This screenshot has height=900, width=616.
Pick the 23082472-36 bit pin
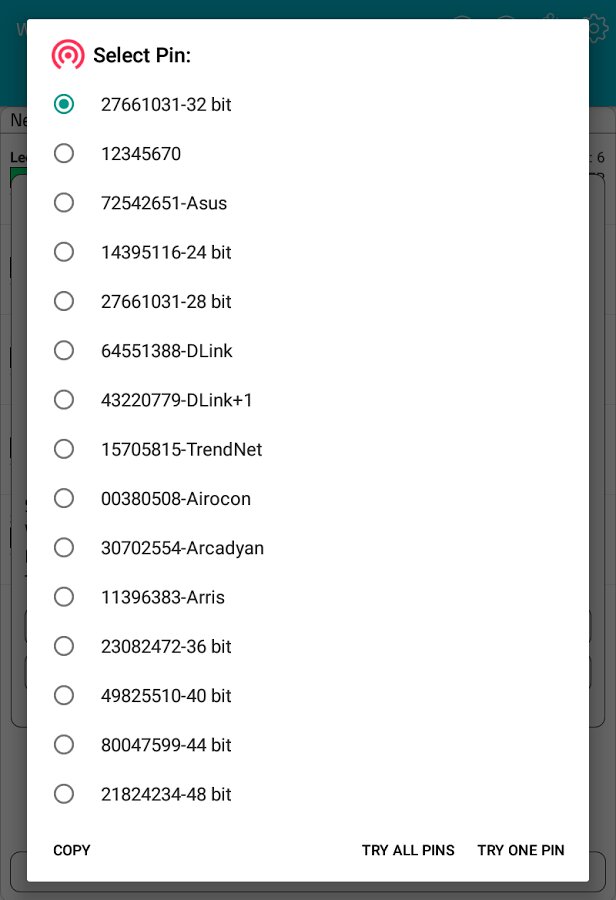coord(64,646)
